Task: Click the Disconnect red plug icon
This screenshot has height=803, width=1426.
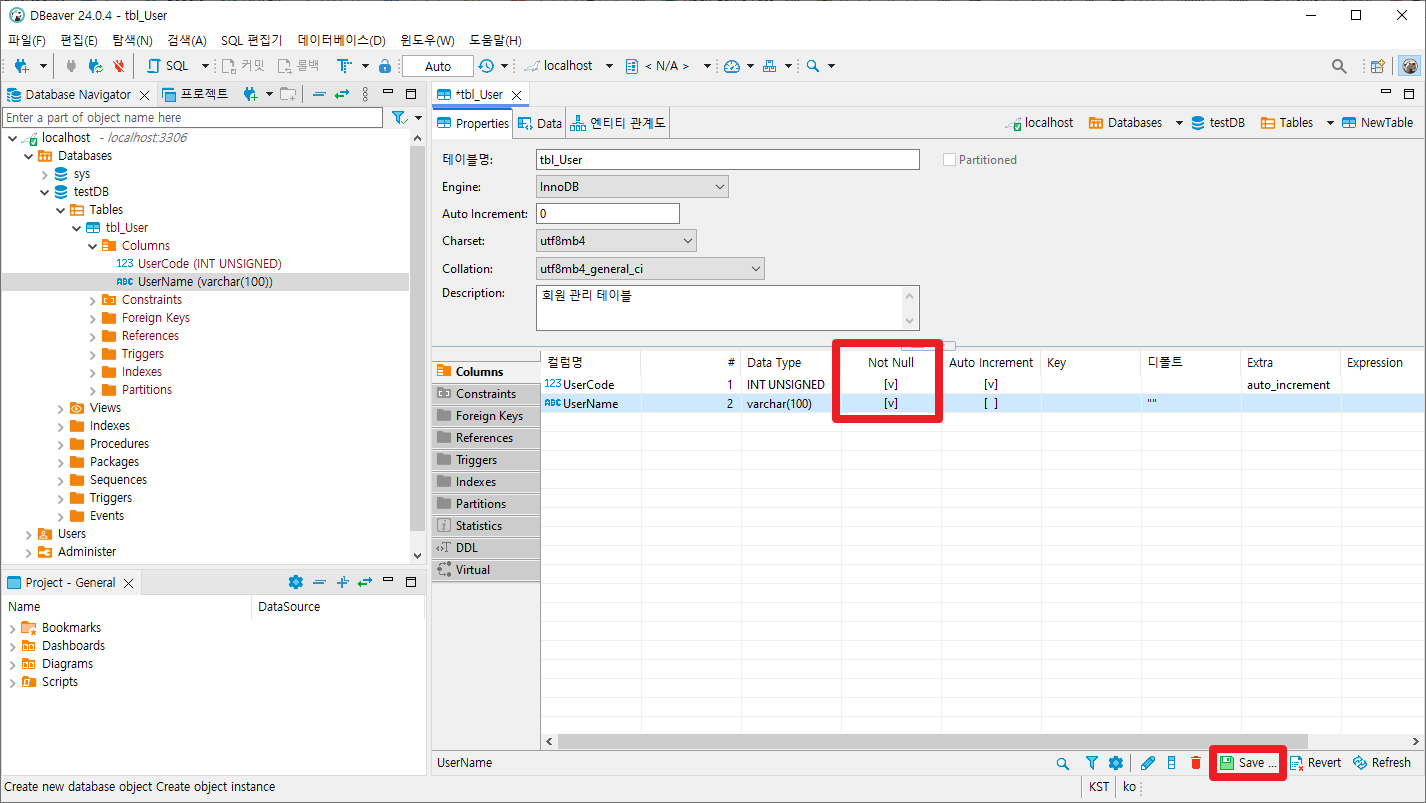Action: 119,66
